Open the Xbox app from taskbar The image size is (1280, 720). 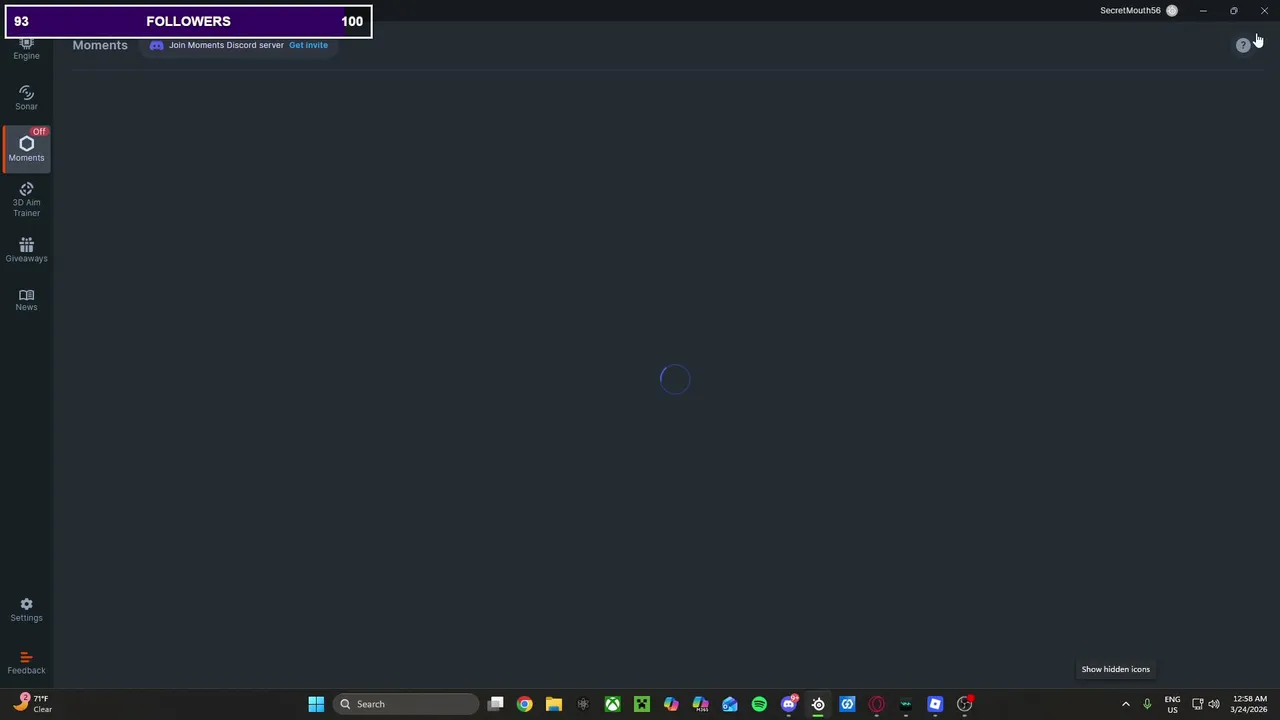pos(612,704)
